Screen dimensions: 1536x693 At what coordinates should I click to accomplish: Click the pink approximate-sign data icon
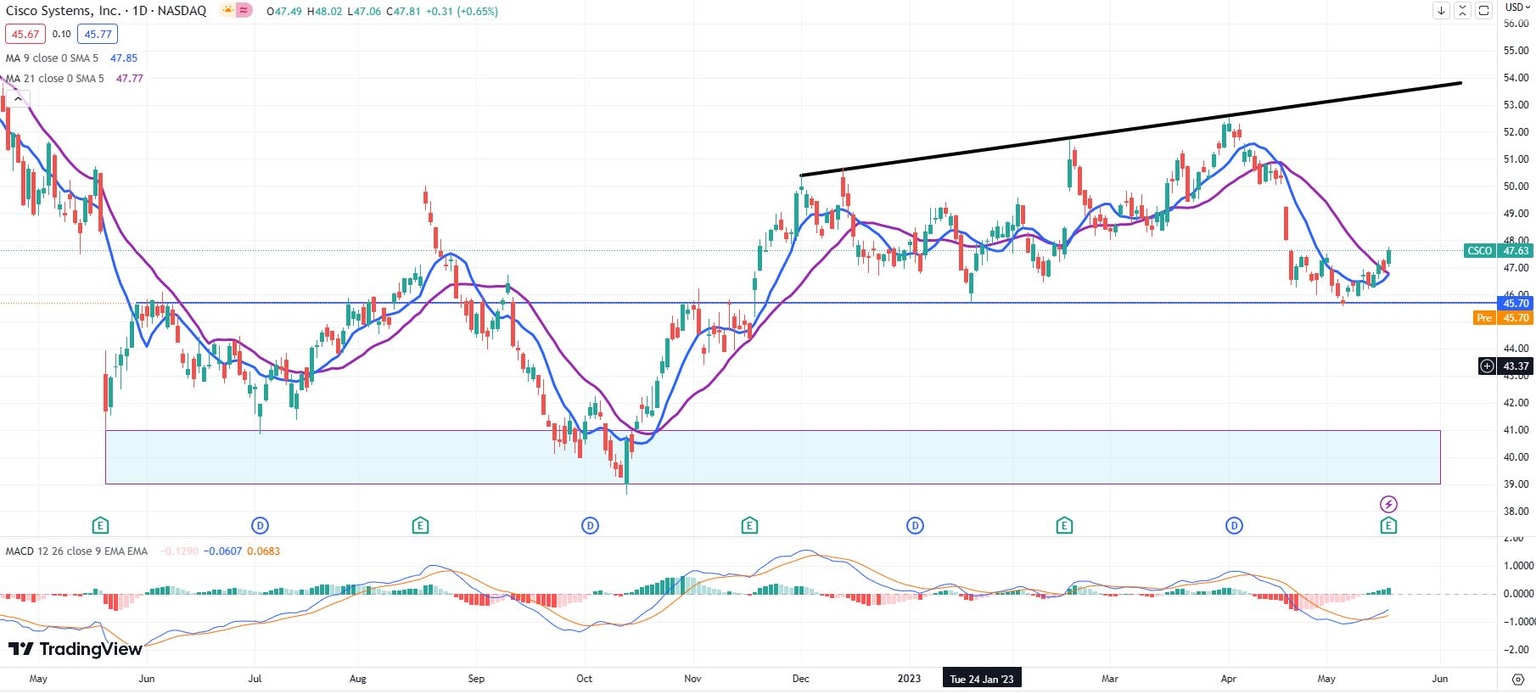pyautogui.click(x=245, y=11)
